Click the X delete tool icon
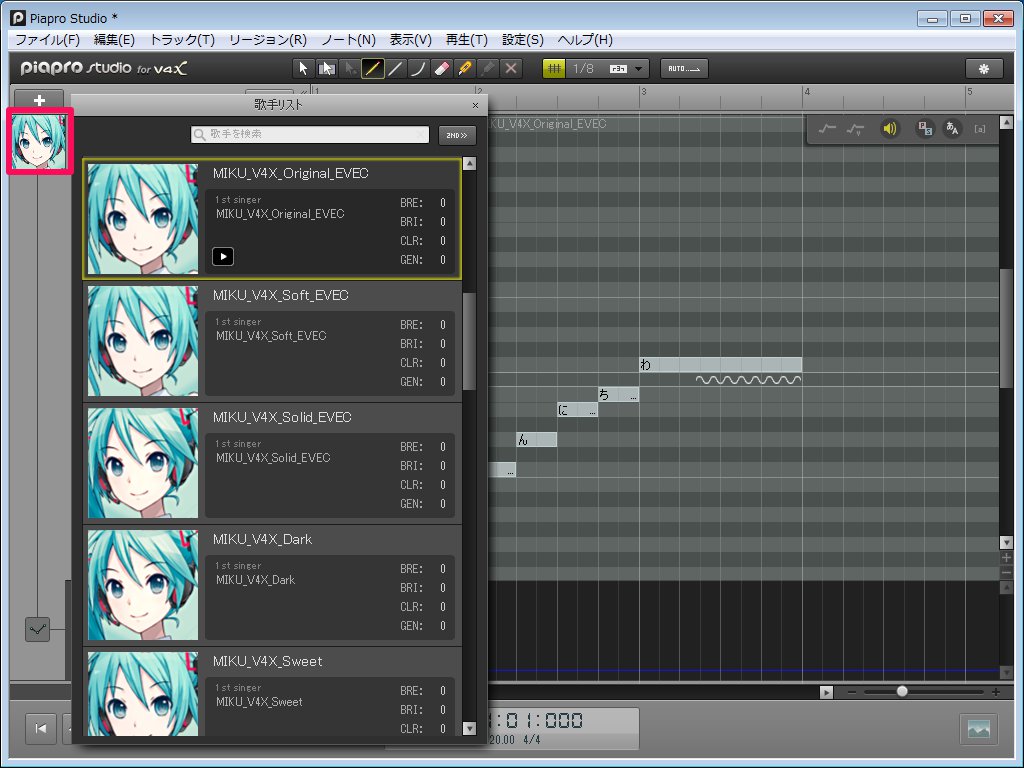 [511, 69]
